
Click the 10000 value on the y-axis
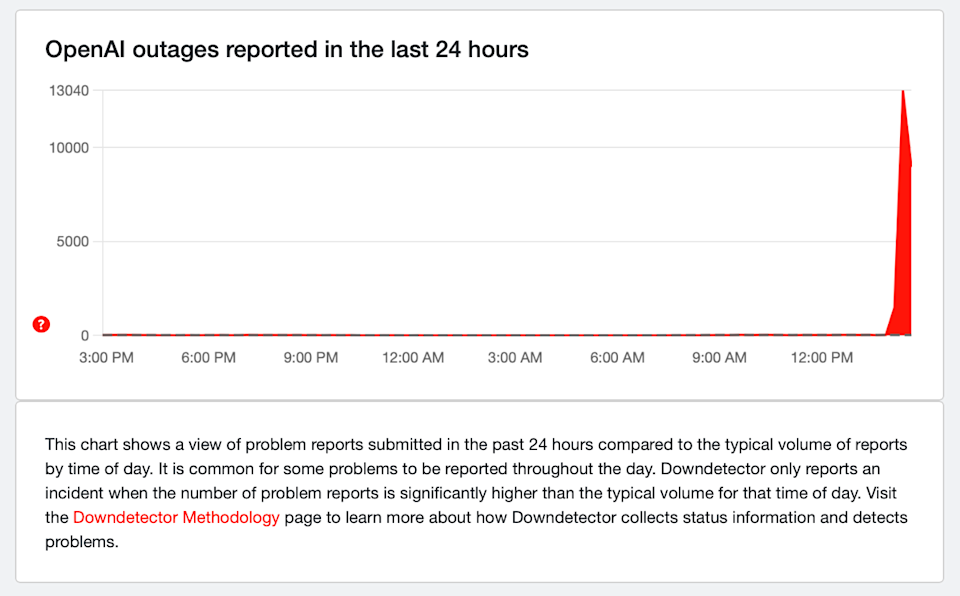(70, 148)
